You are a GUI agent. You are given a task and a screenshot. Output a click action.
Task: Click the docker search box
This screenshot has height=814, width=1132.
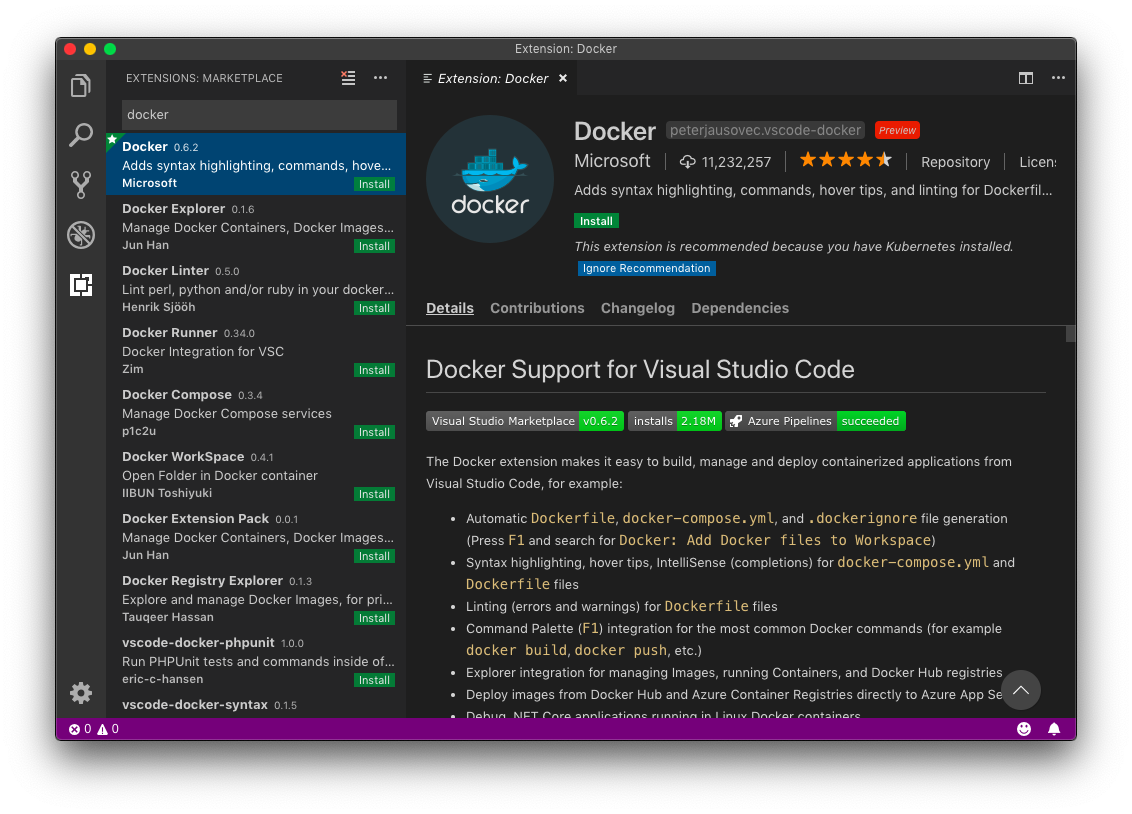pyautogui.click(x=260, y=115)
